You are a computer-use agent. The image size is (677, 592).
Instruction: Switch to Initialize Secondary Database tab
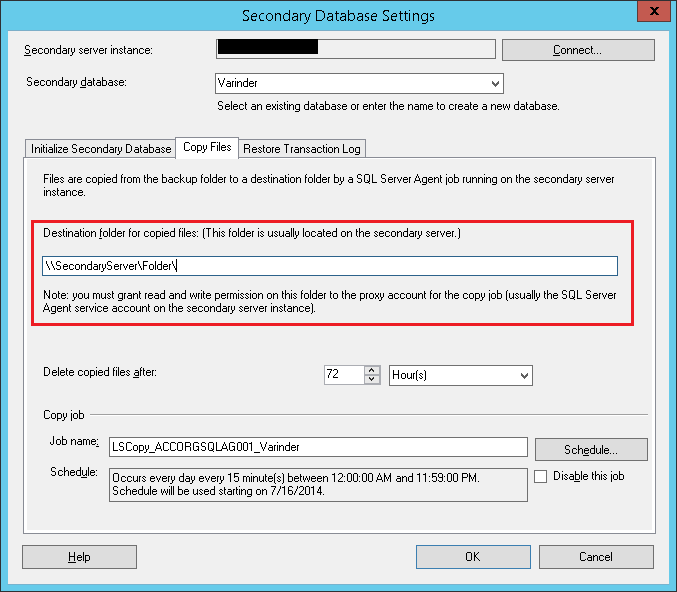[101, 149]
